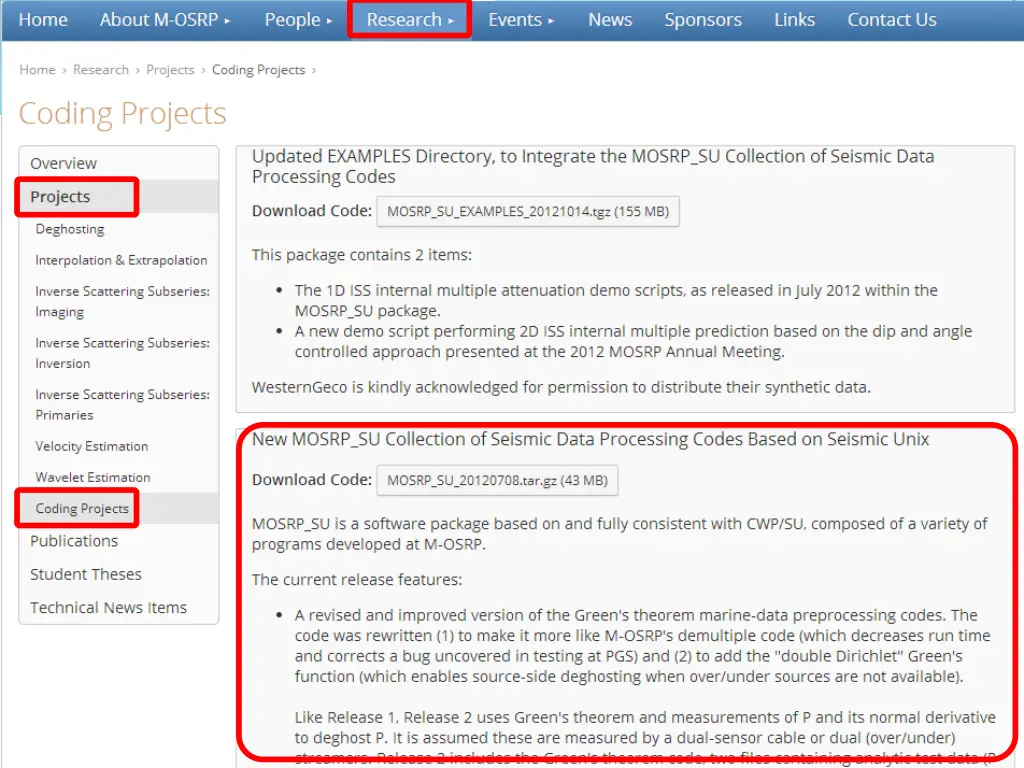Open the Research menu
Viewport: 1024px width, 768px height.
click(409, 20)
